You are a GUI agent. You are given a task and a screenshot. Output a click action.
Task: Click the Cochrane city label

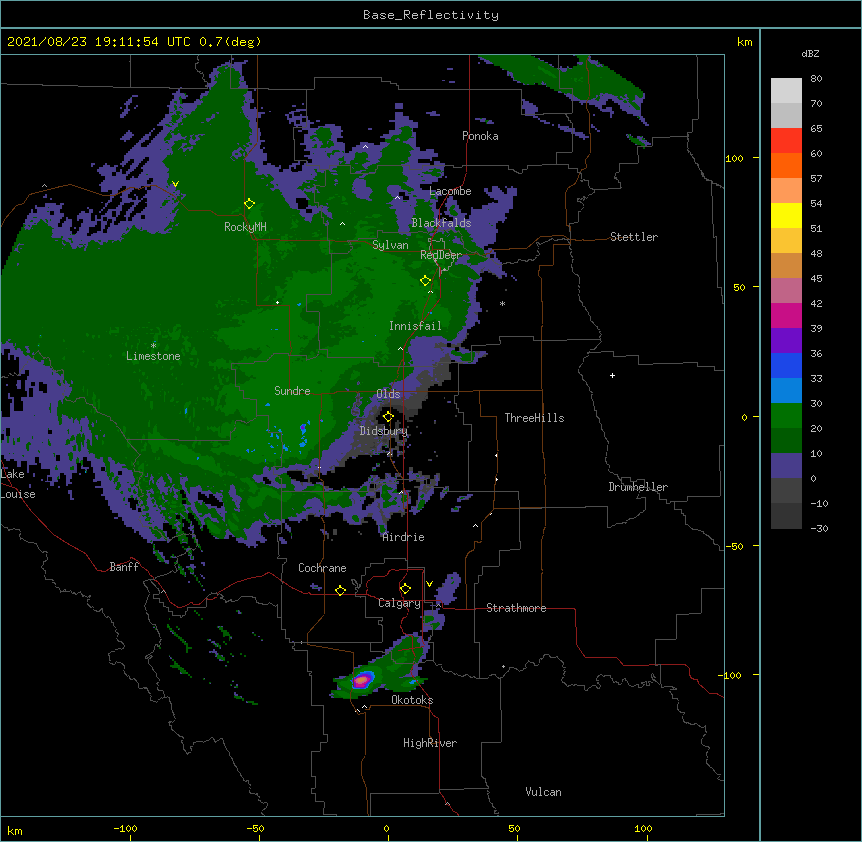coord(322,568)
